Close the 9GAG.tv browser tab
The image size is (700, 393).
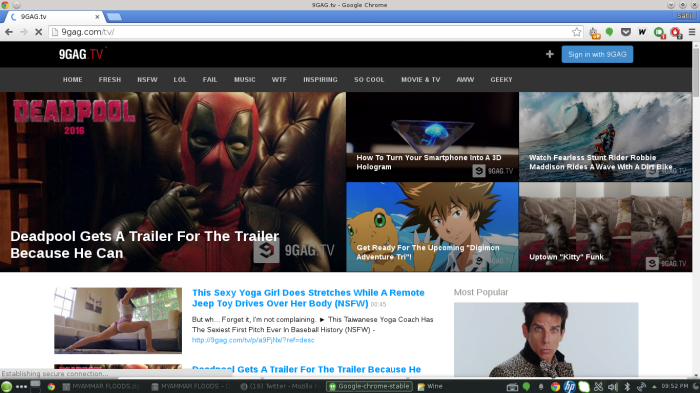[97, 17]
